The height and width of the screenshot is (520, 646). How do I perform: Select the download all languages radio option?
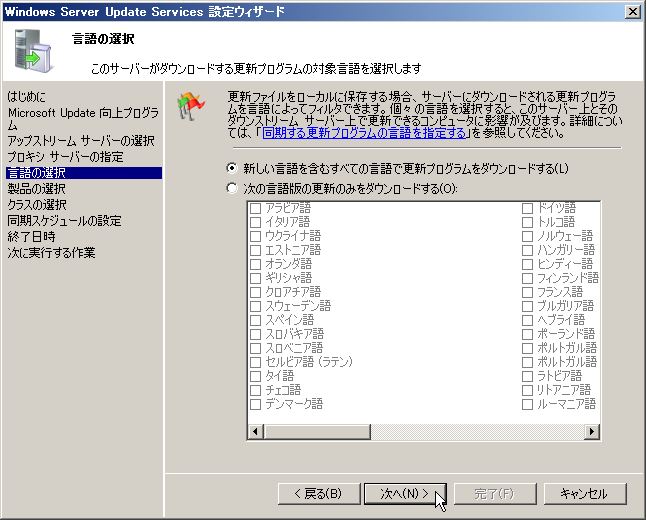232,168
